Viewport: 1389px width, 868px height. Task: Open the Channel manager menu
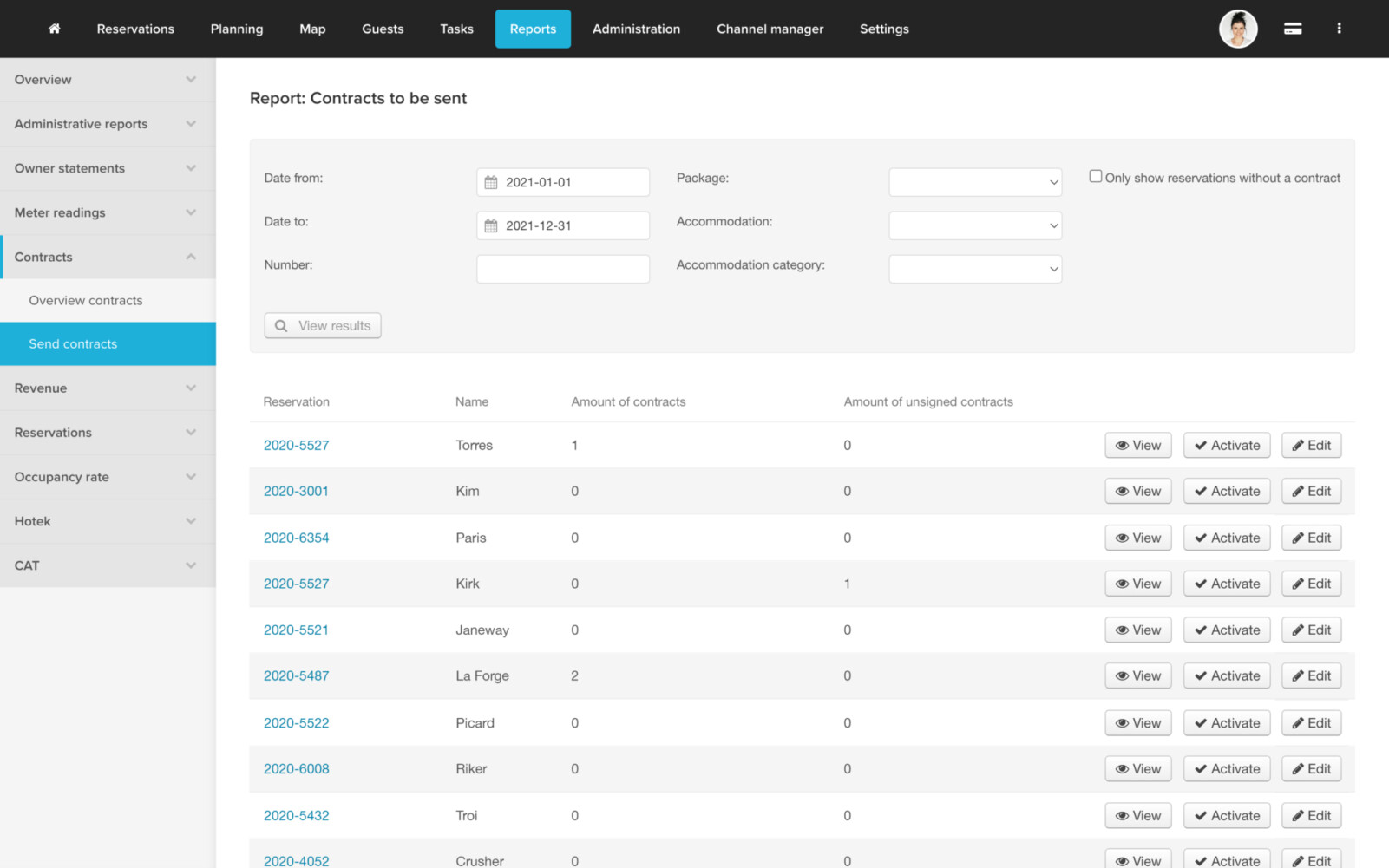[770, 29]
